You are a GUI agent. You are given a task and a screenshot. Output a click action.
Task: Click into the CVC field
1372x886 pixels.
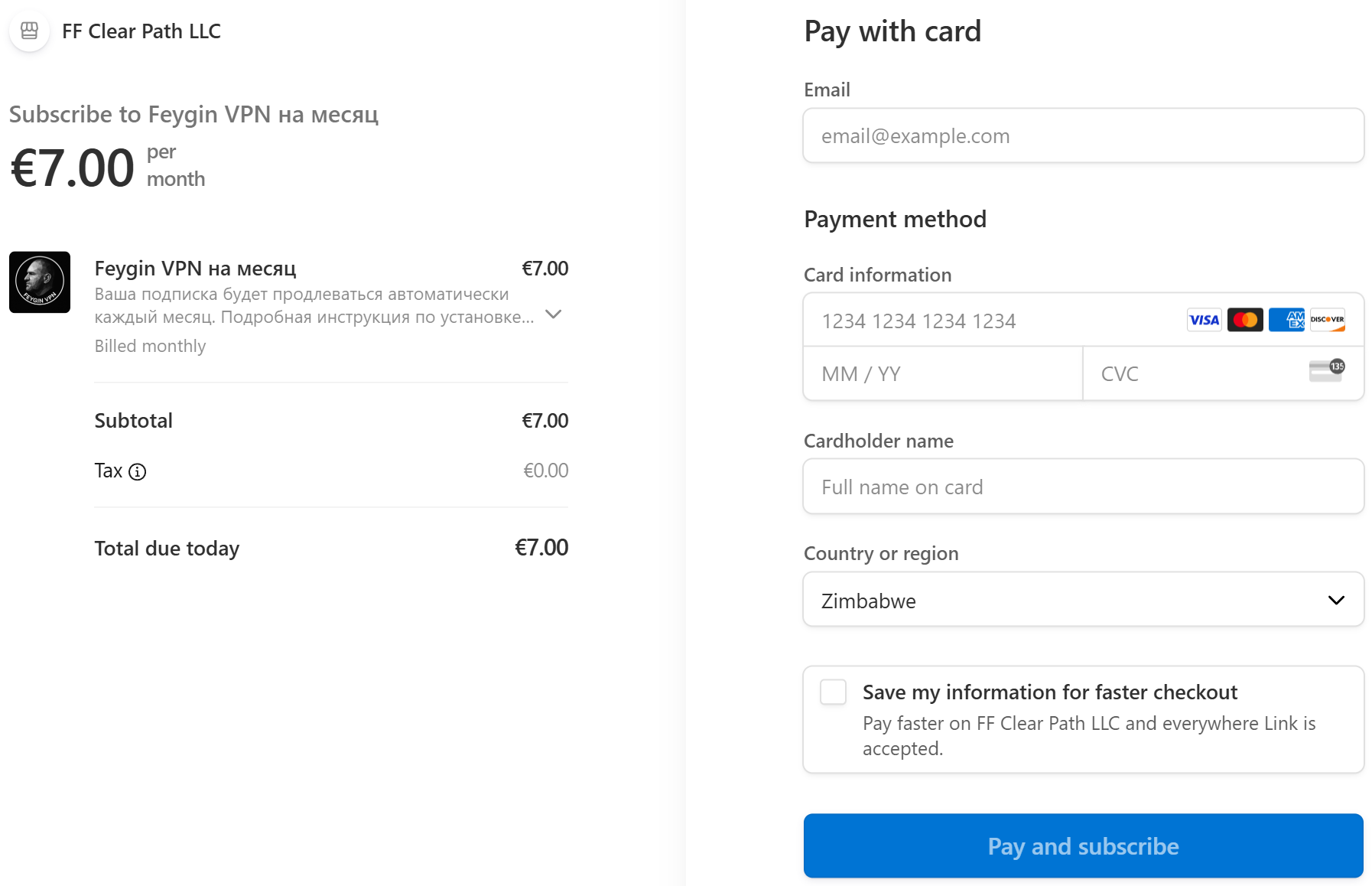1193,374
